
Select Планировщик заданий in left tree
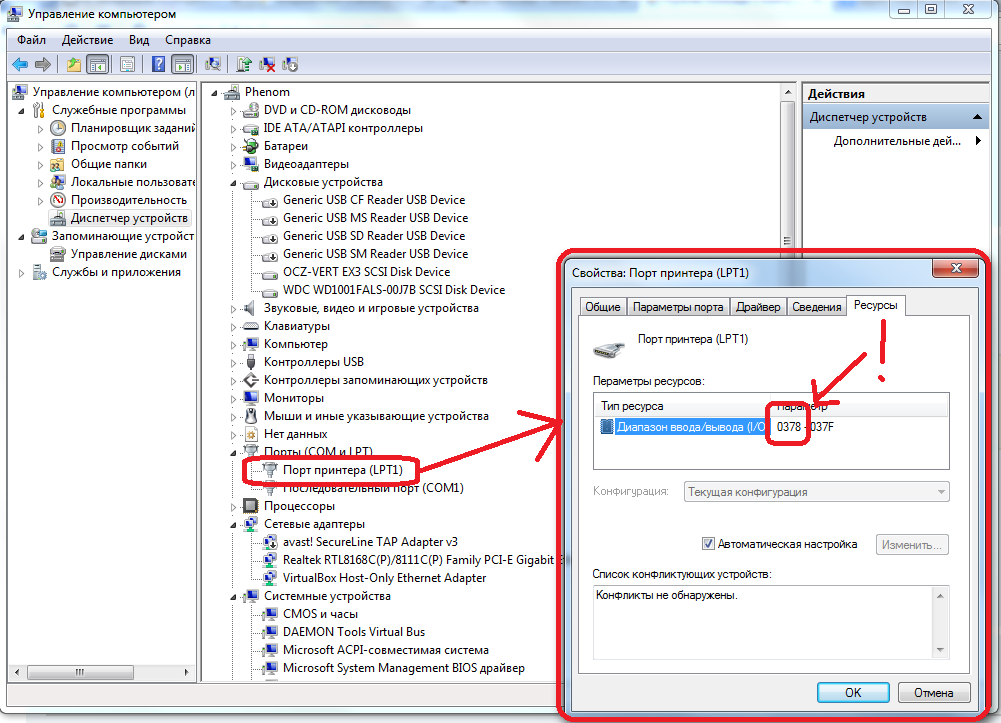pyautogui.click(x=133, y=128)
